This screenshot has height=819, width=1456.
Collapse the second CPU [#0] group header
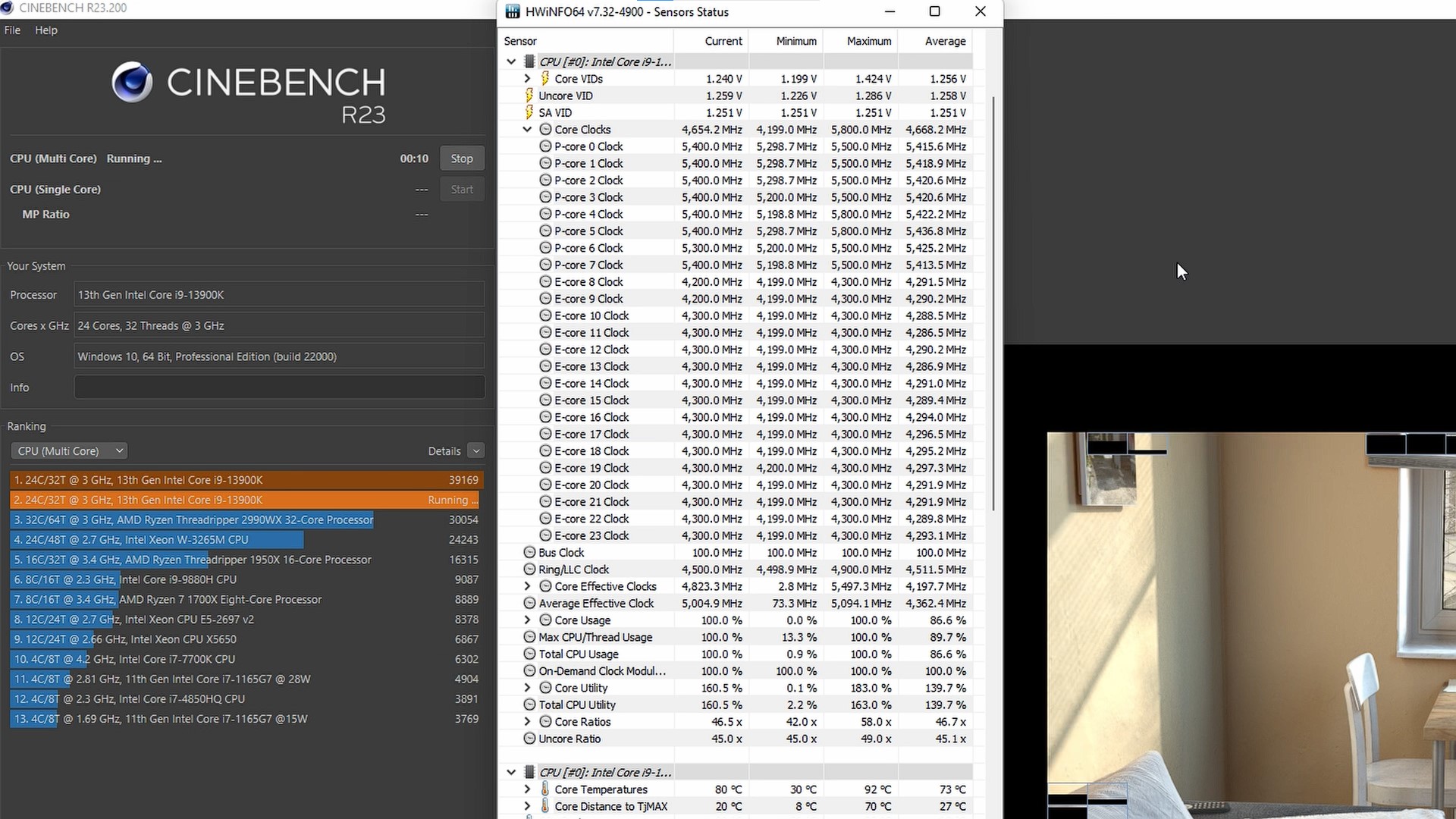pos(511,772)
